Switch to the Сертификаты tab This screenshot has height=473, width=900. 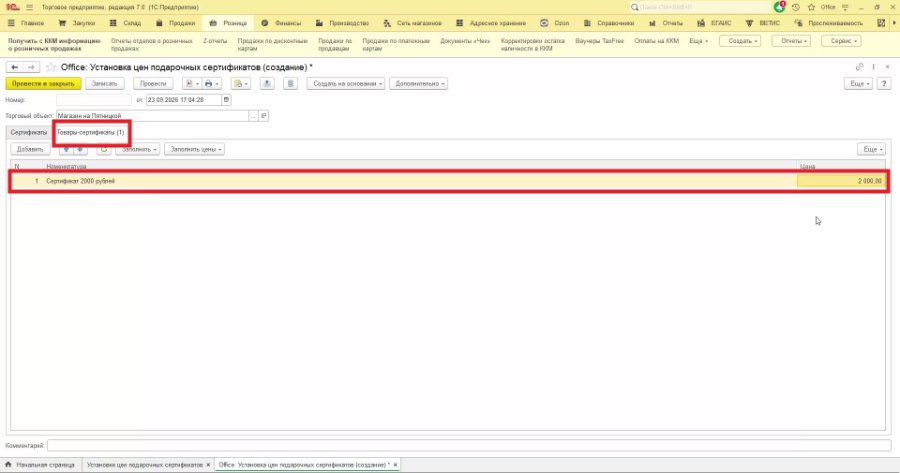[29, 133]
